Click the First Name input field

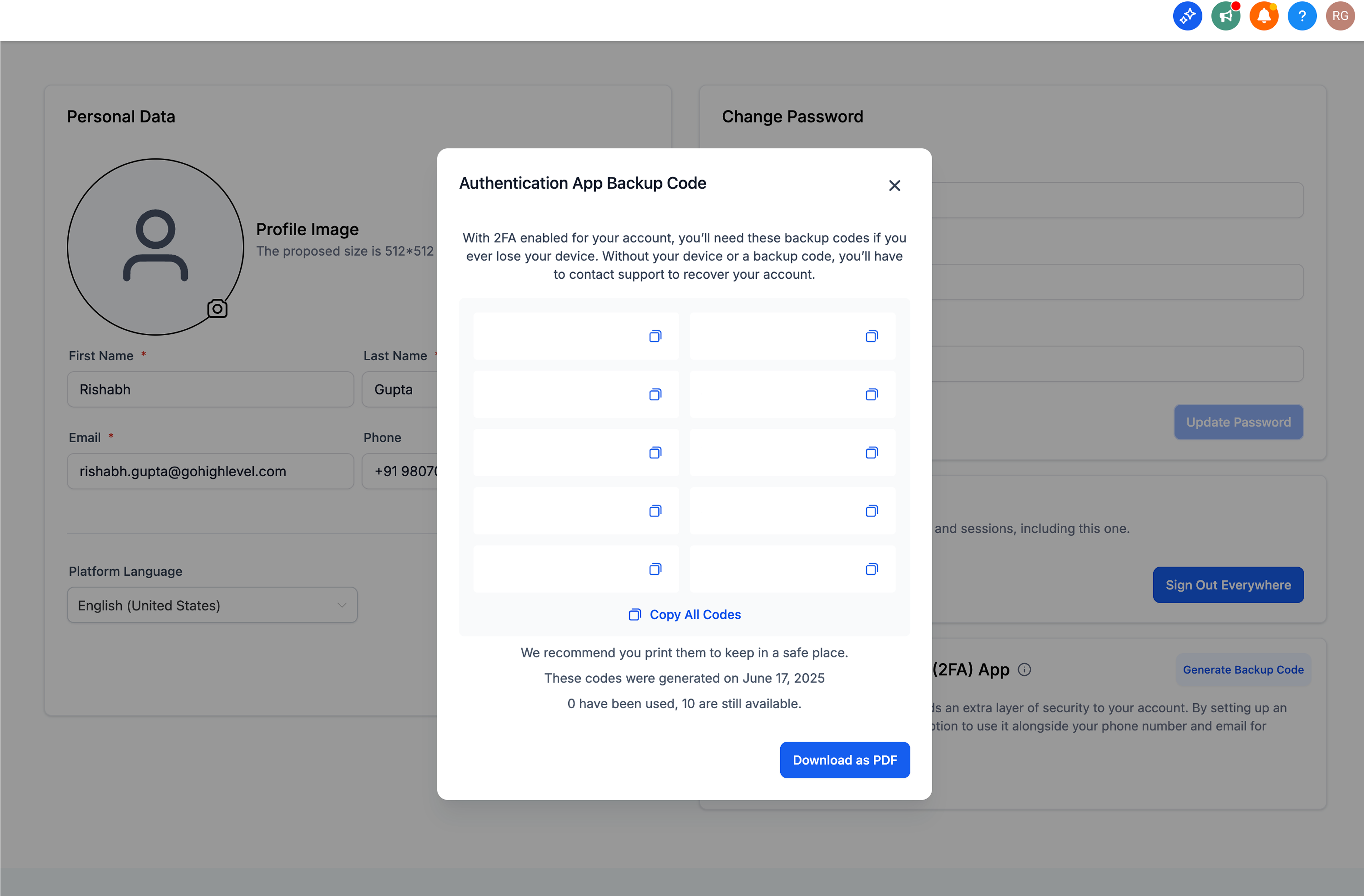pyautogui.click(x=210, y=390)
